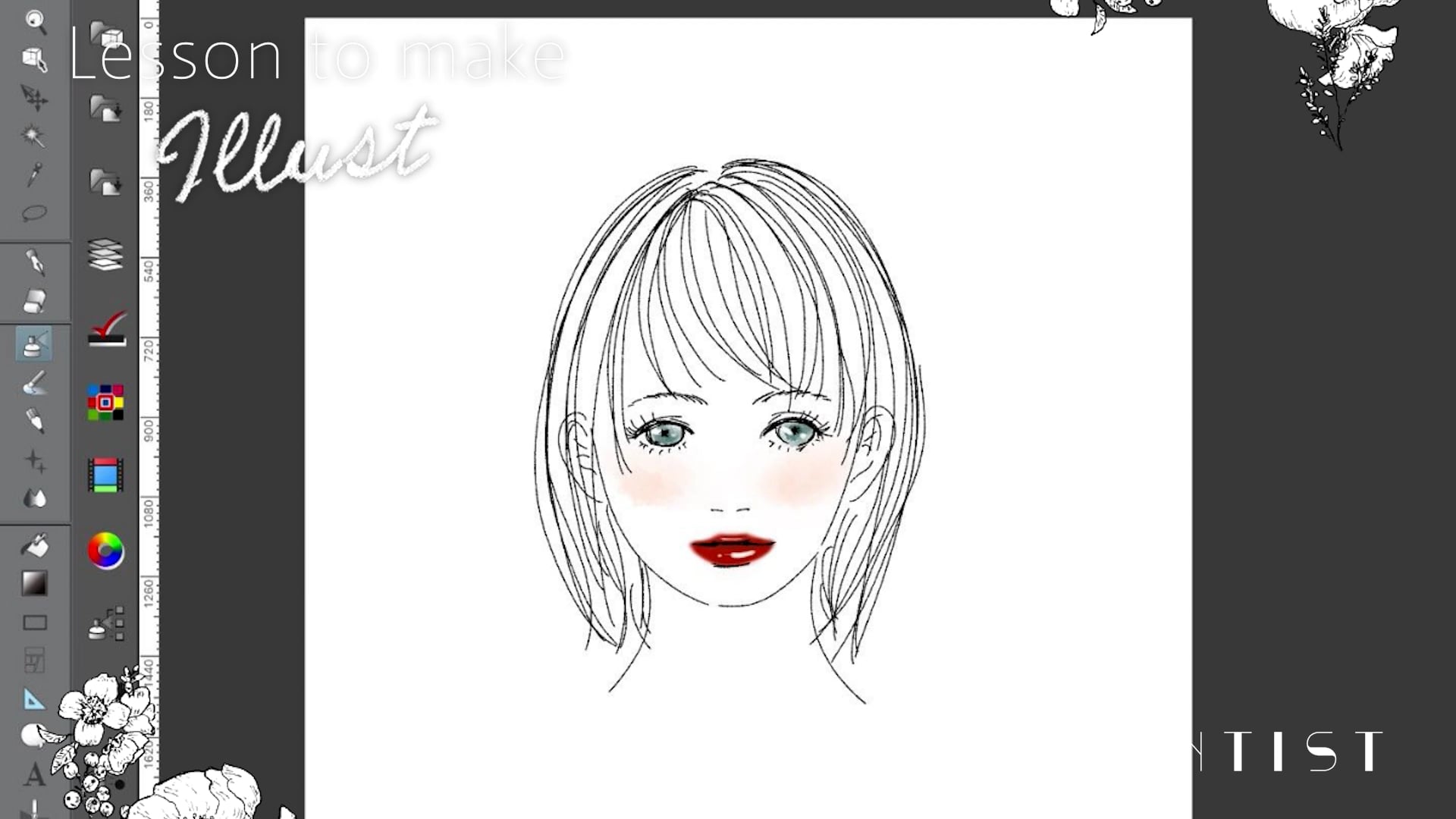Screen dimensions: 1456x819
Task: Select the Pen nib tool
Action: (35, 262)
